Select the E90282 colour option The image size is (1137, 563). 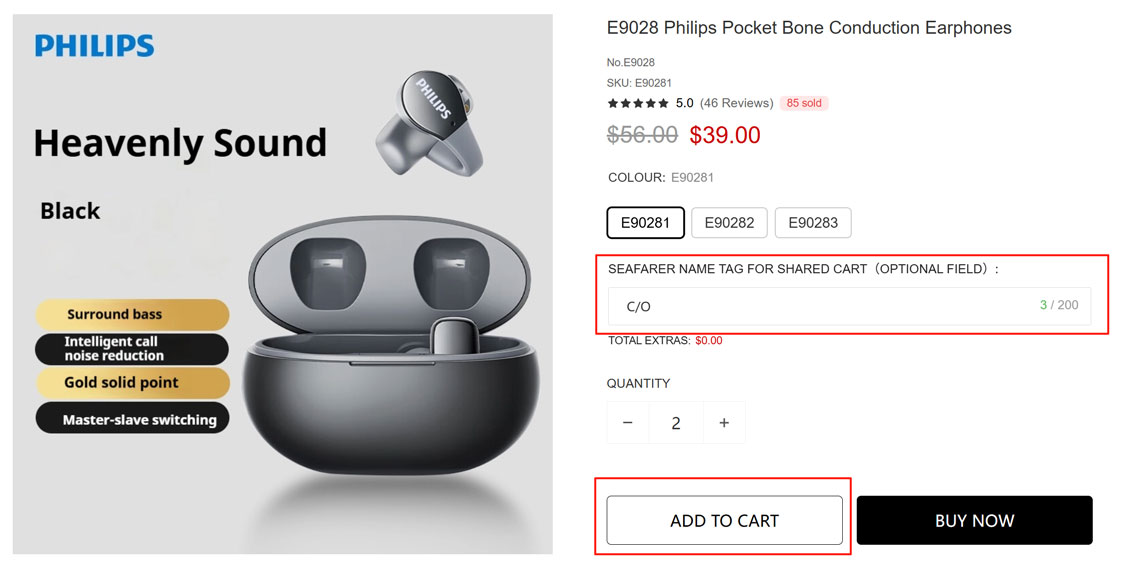point(729,222)
